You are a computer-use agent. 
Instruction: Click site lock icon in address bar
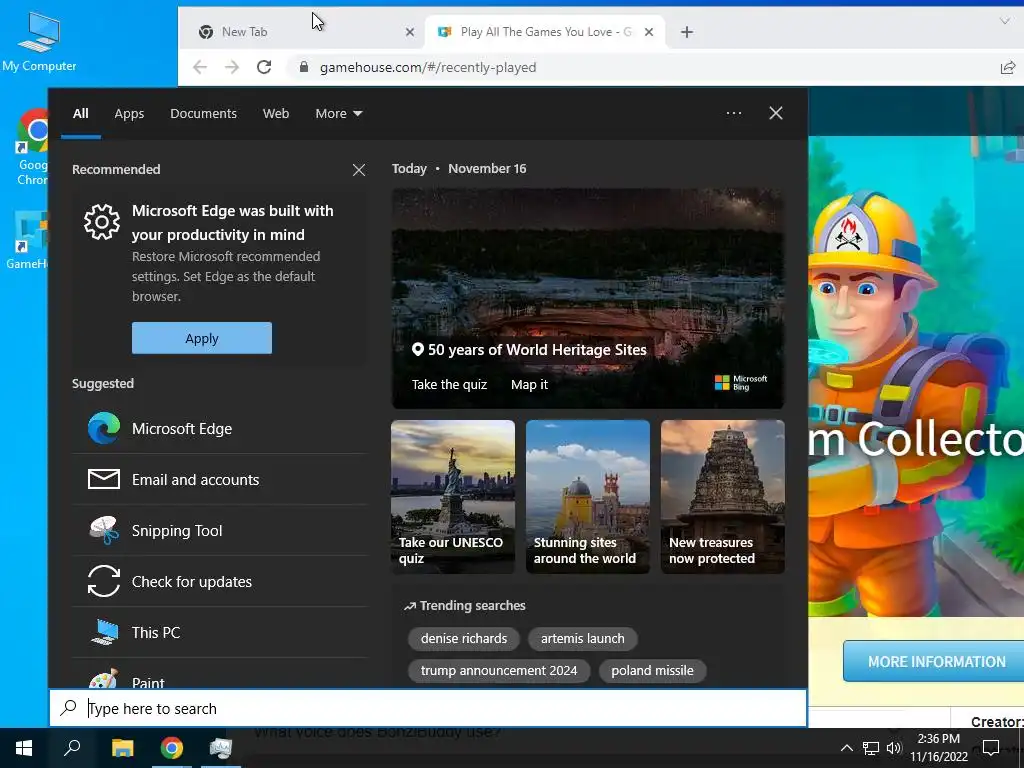(x=304, y=67)
